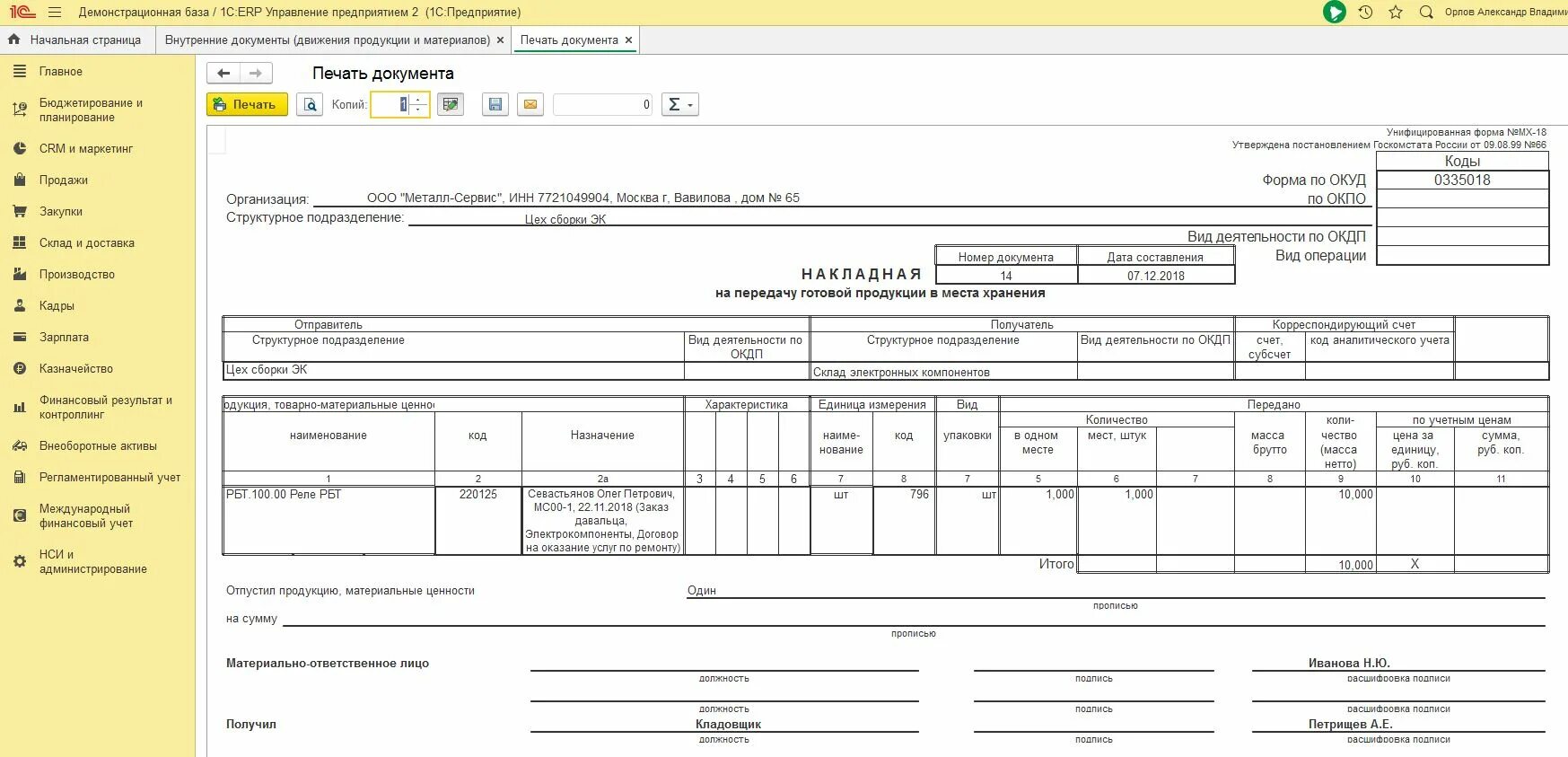
Task: Open history clock icon in title bar
Action: [x=1365, y=13]
